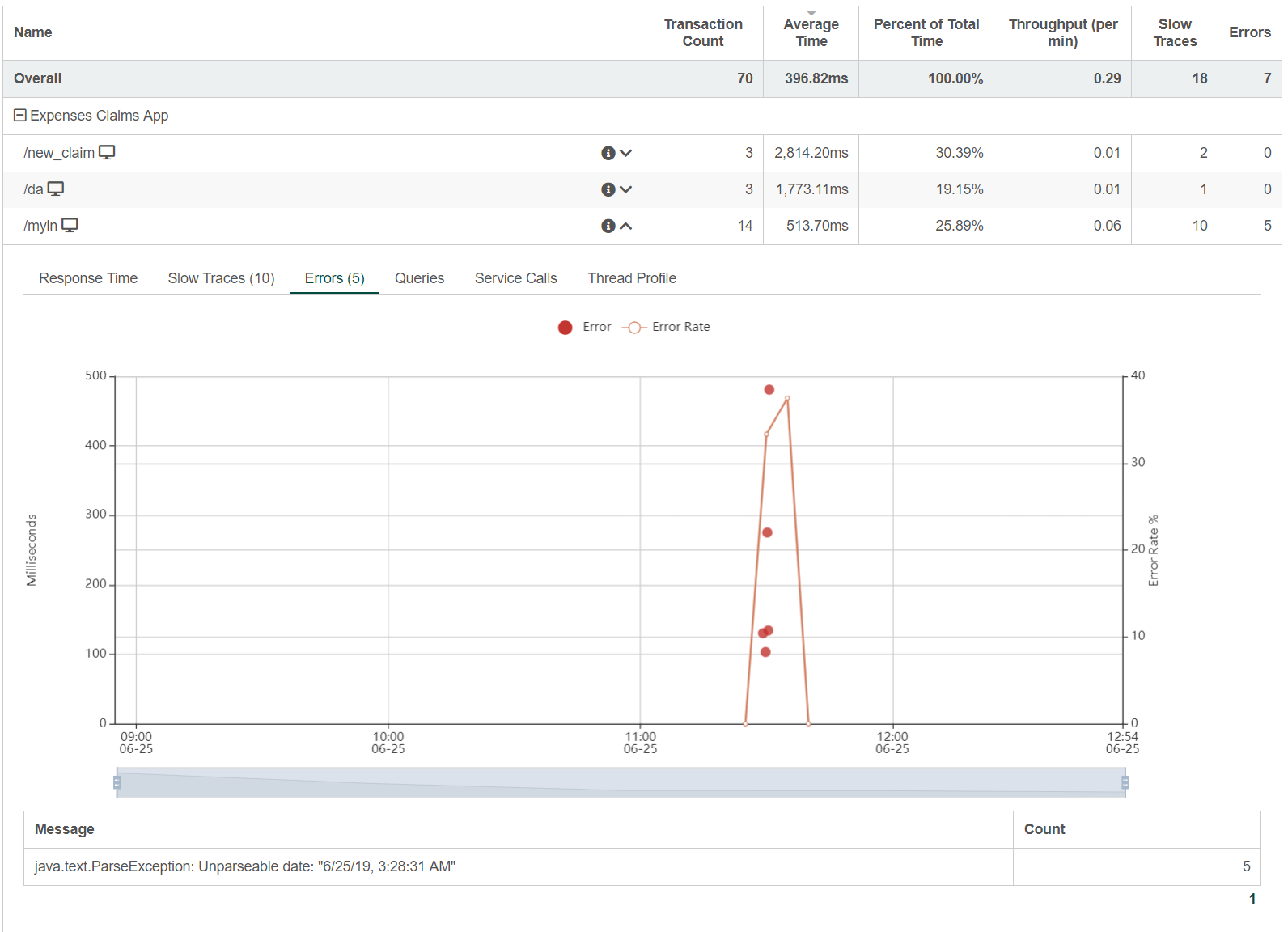
Task: Open the info icon for /myin row
Action: 608,226
